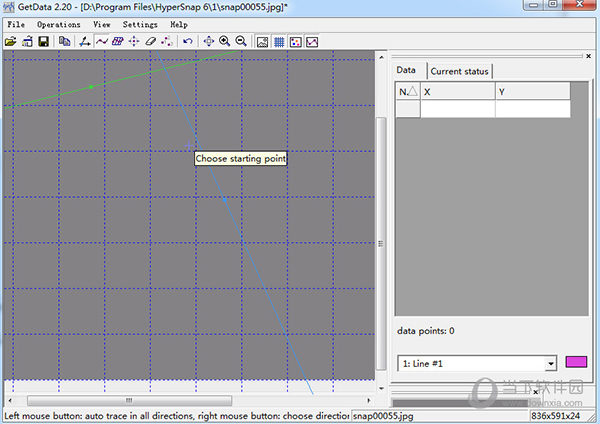The image size is (600, 424).
Task: Select the set axes scale tool
Action: 85,41
